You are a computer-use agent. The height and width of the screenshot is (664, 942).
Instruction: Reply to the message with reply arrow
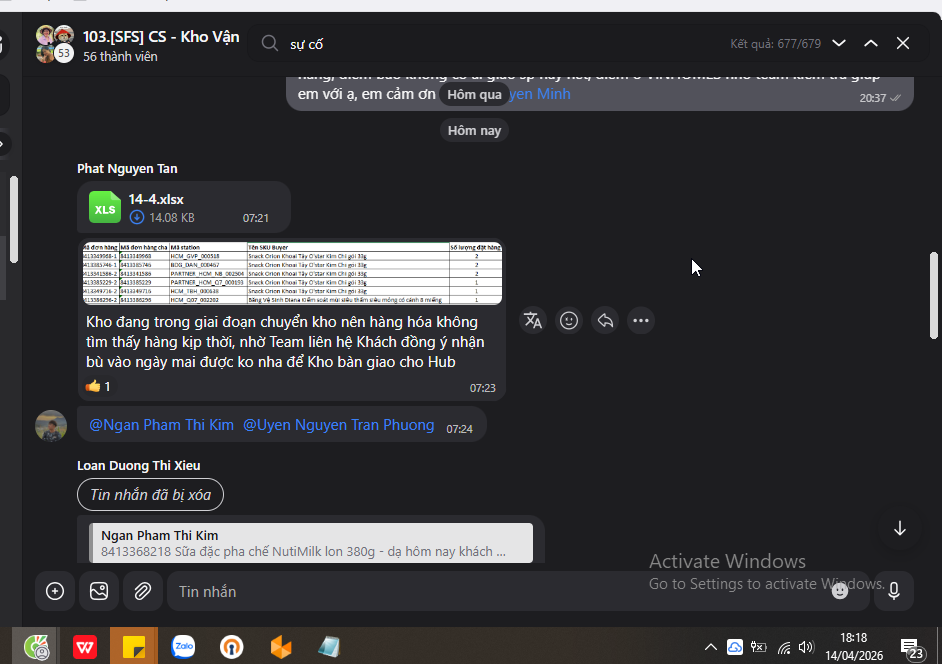[x=605, y=320]
